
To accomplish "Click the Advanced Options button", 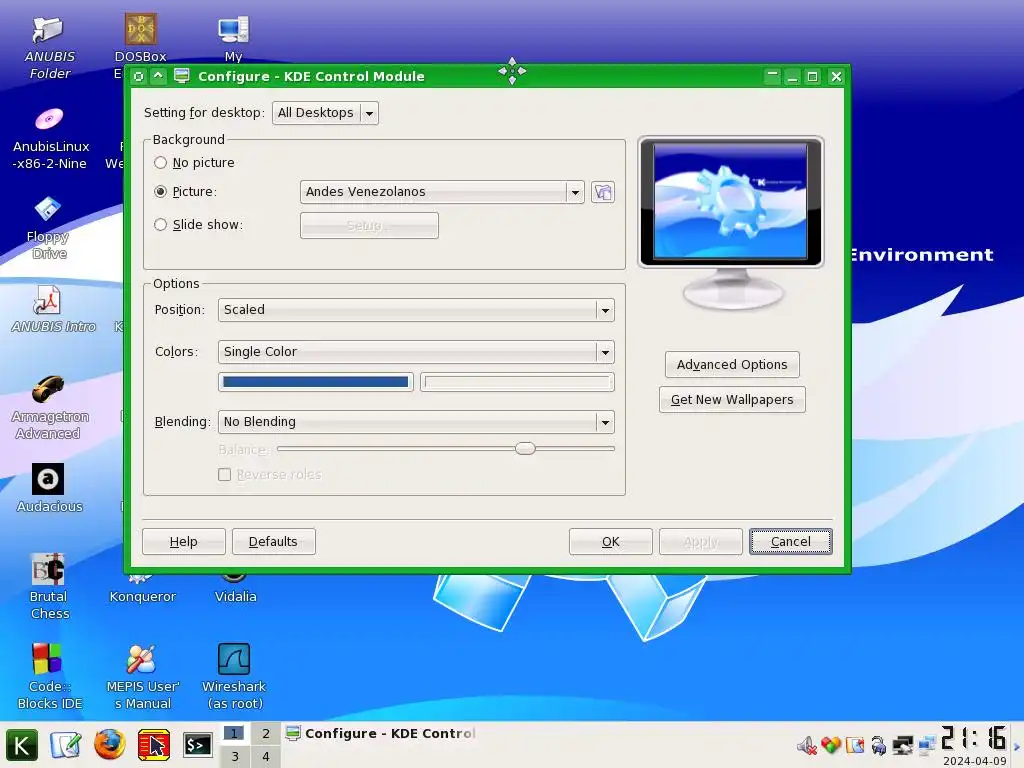I will [732, 364].
